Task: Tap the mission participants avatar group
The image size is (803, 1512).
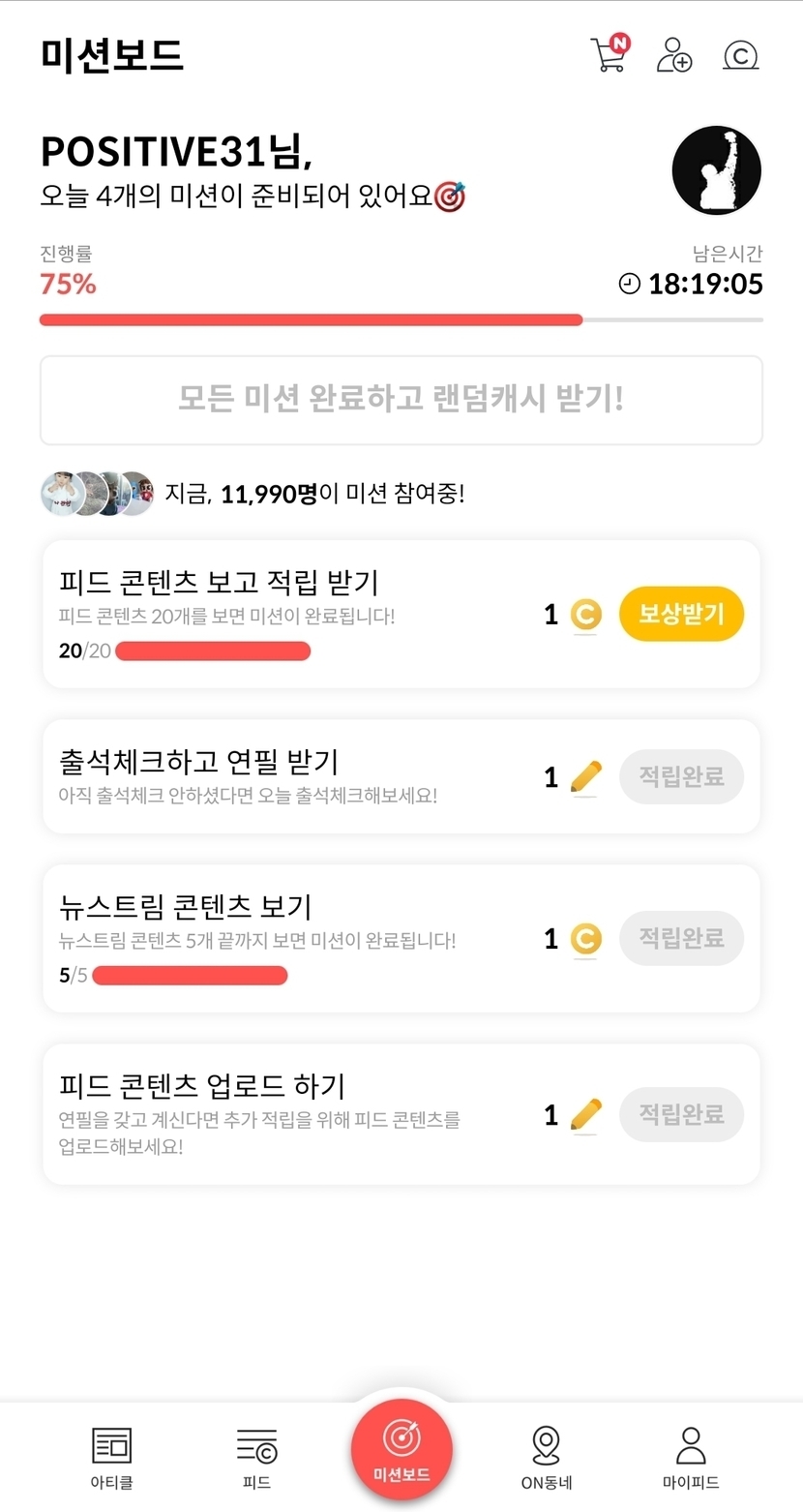Action: click(98, 494)
